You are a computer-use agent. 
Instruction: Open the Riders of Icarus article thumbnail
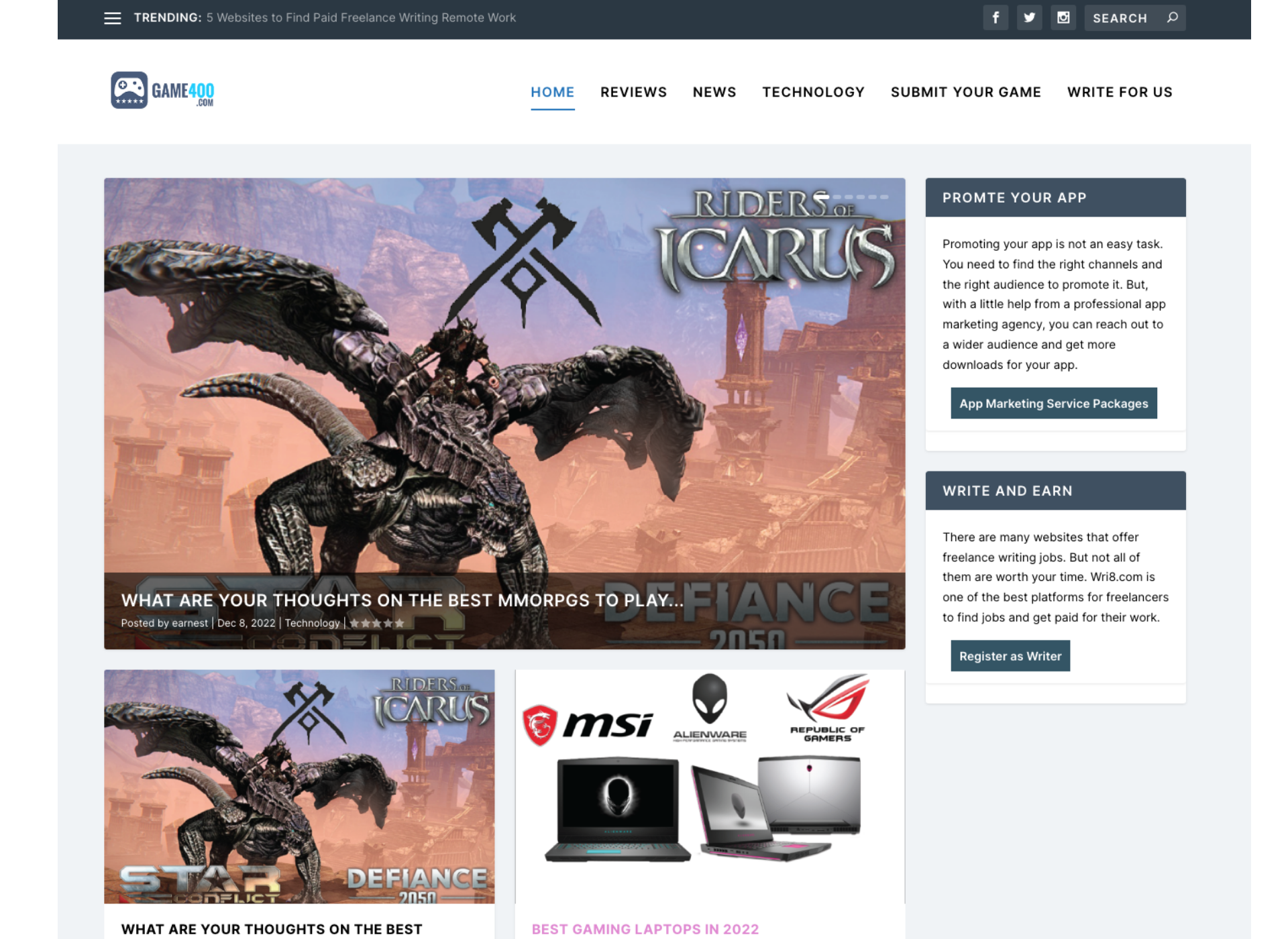click(x=299, y=786)
